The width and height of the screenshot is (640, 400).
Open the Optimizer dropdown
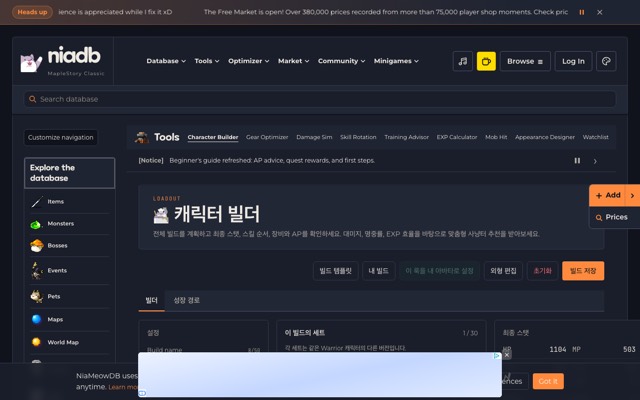click(248, 61)
